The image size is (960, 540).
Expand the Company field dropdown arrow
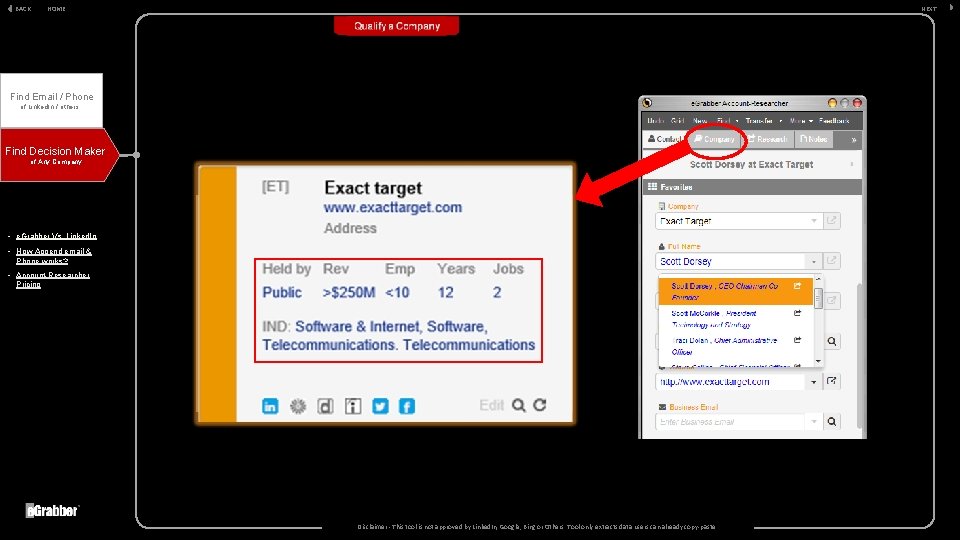coord(814,221)
